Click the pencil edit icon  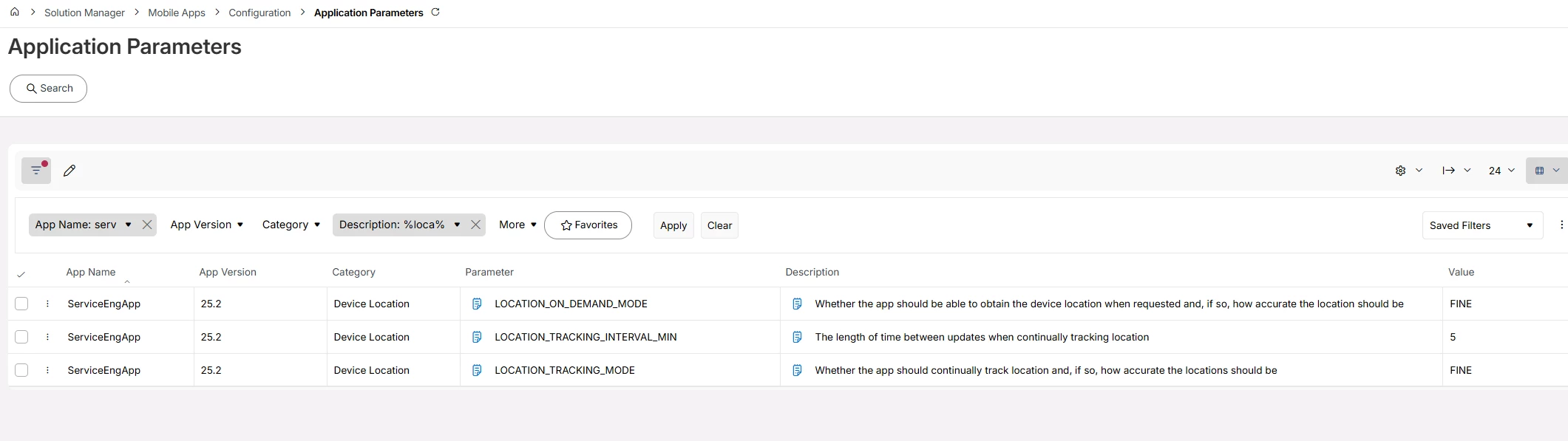click(69, 171)
